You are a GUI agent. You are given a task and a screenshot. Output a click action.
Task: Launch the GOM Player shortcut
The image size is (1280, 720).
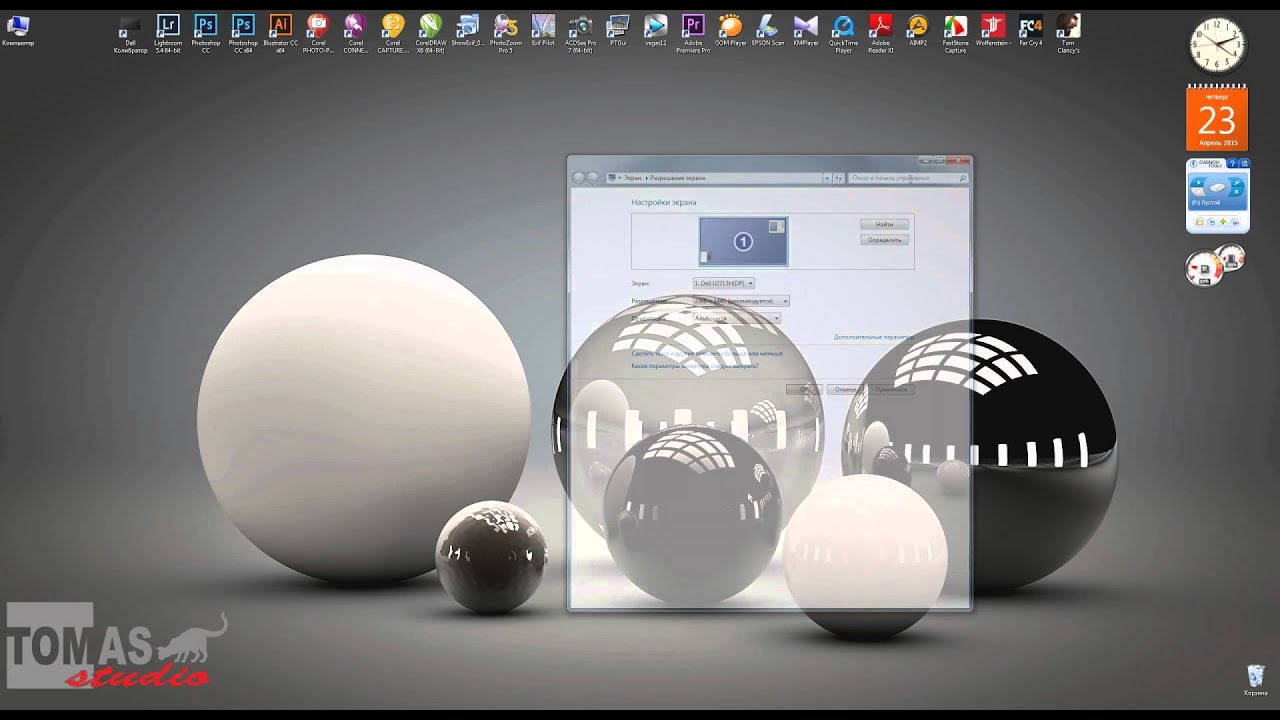pos(731,31)
